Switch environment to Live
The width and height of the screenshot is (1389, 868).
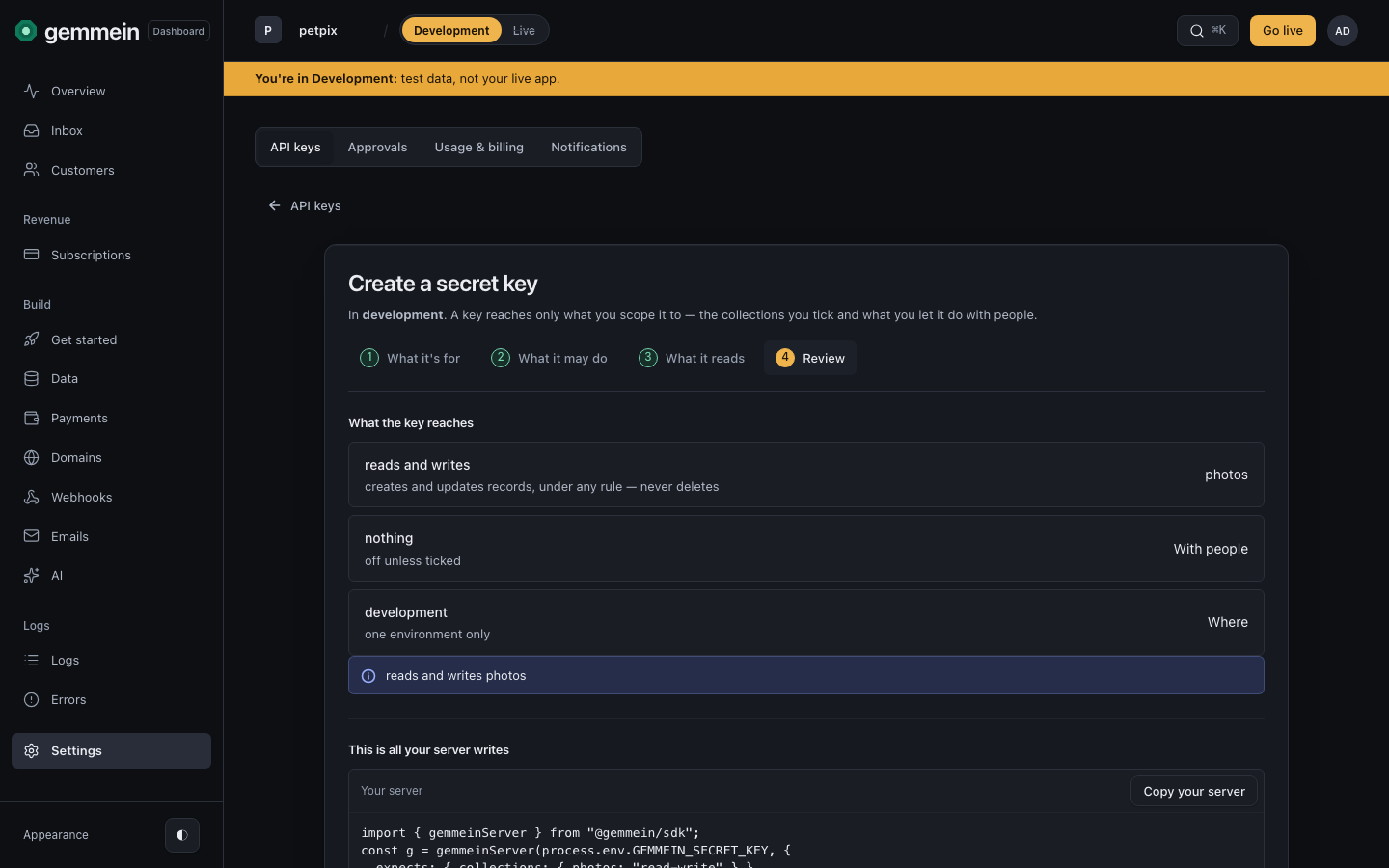(x=524, y=30)
